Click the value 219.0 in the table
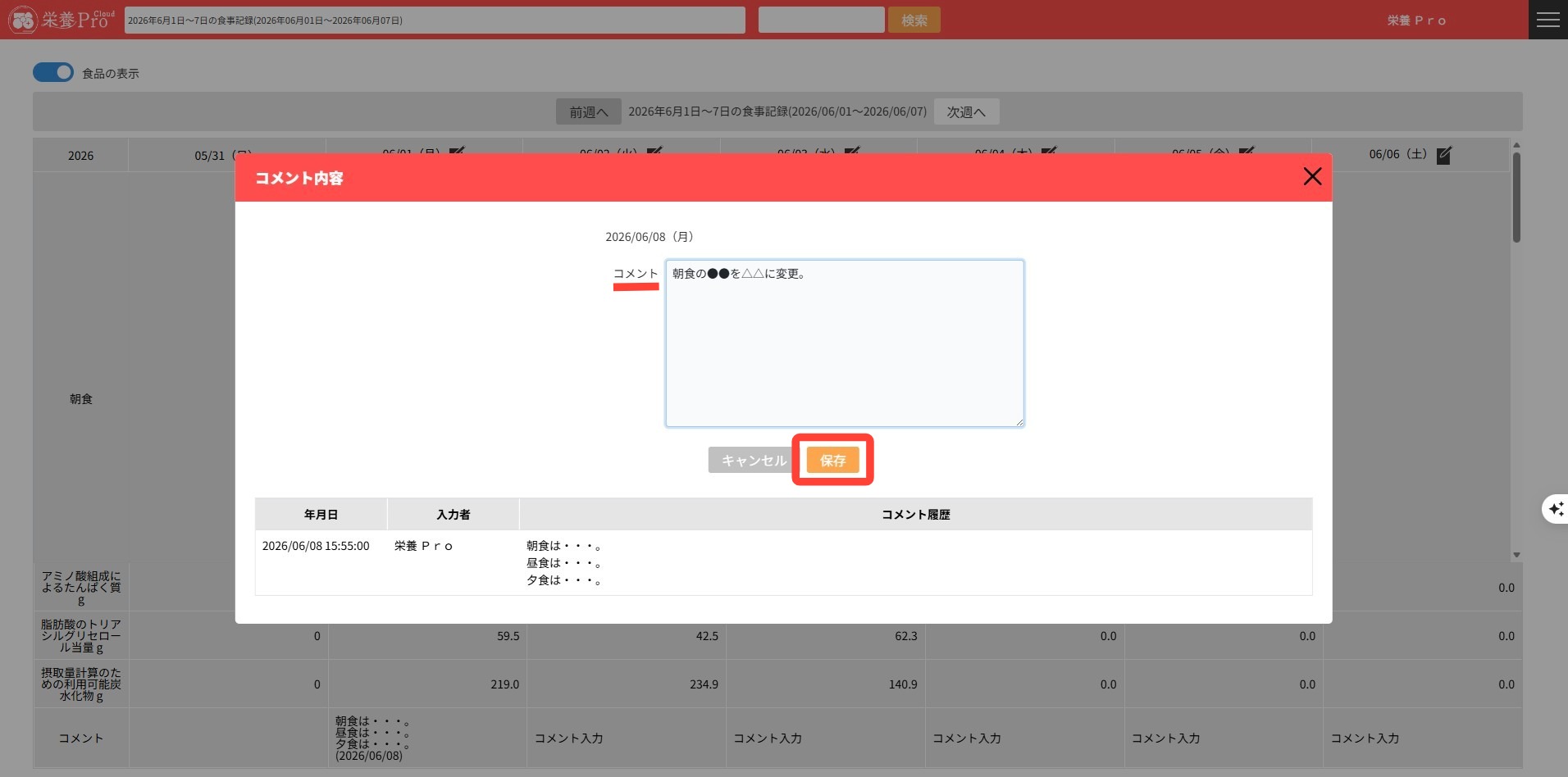Viewport: 1568px width, 777px height. point(504,684)
